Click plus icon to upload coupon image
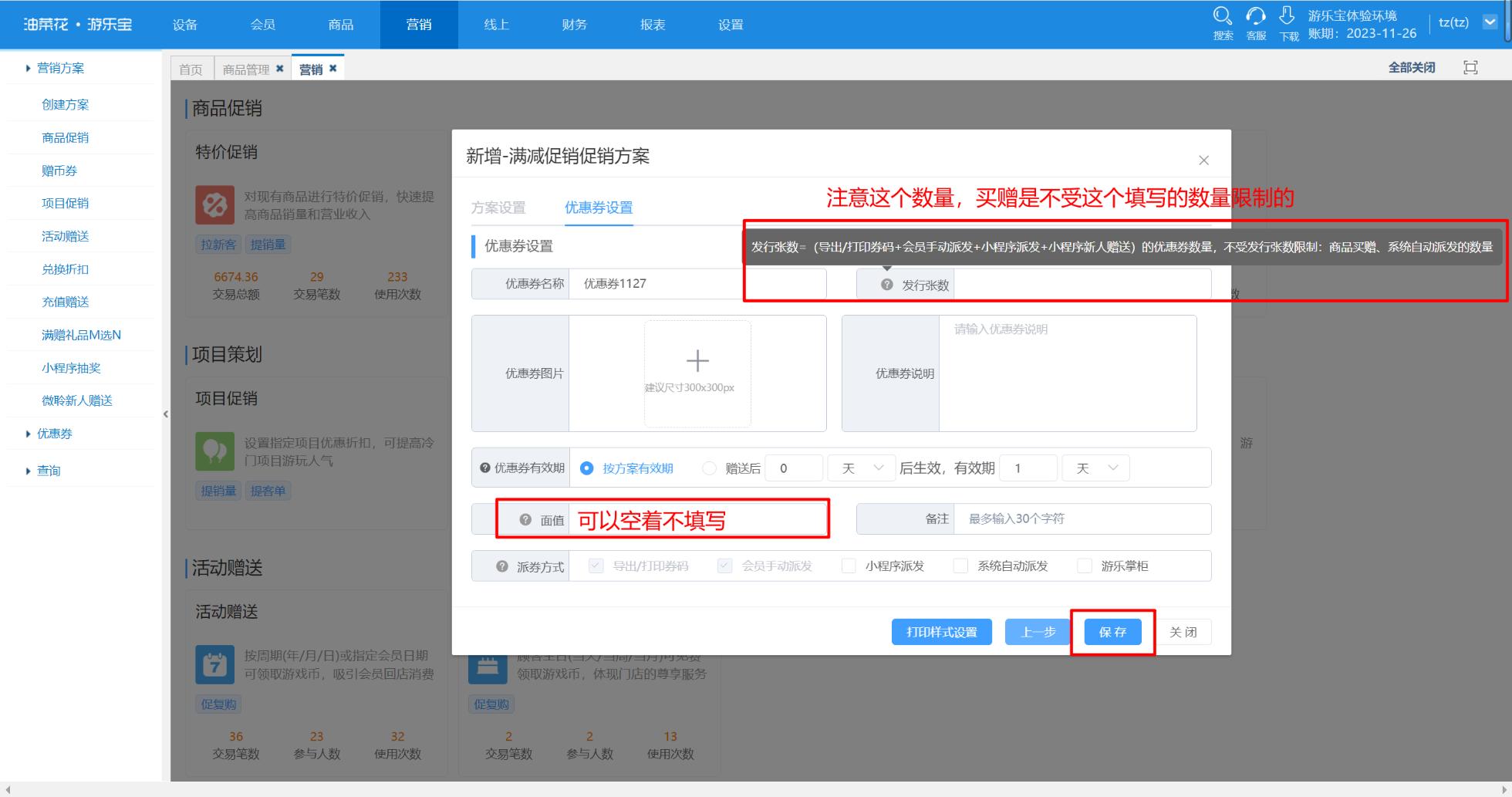 coord(697,360)
